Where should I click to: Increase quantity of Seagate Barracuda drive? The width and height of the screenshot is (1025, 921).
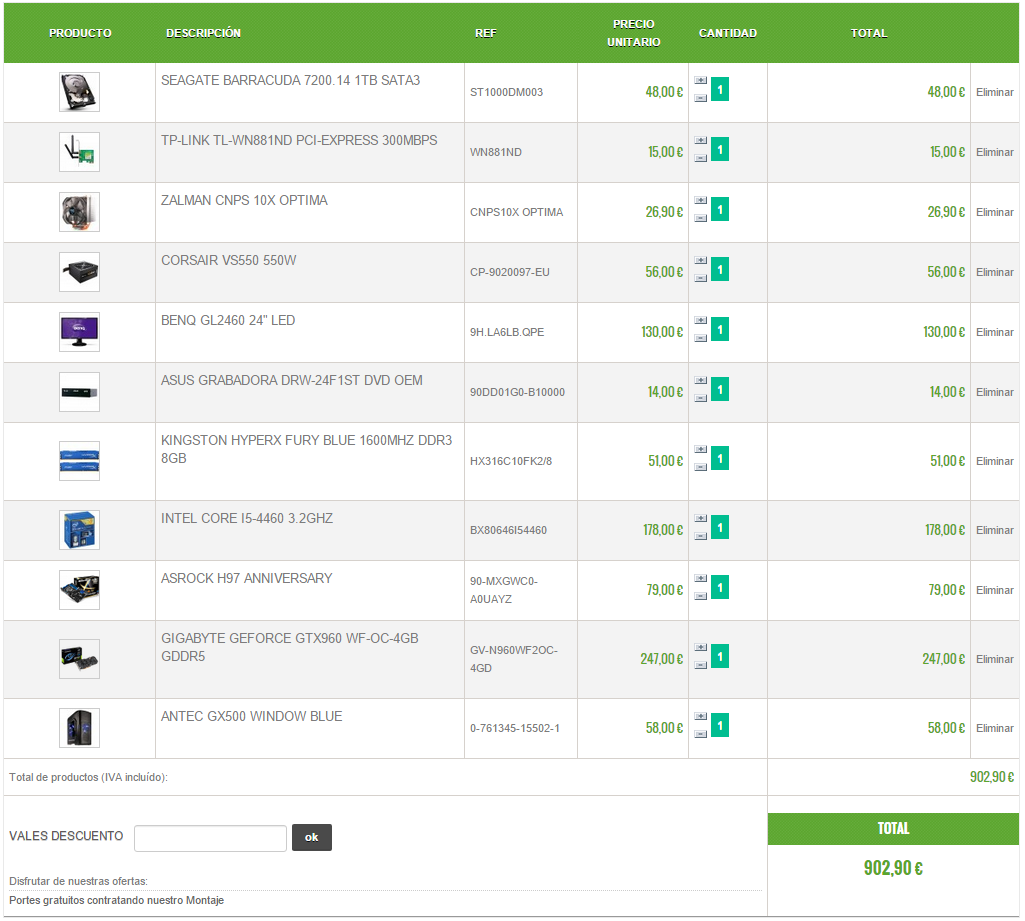click(x=700, y=80)
